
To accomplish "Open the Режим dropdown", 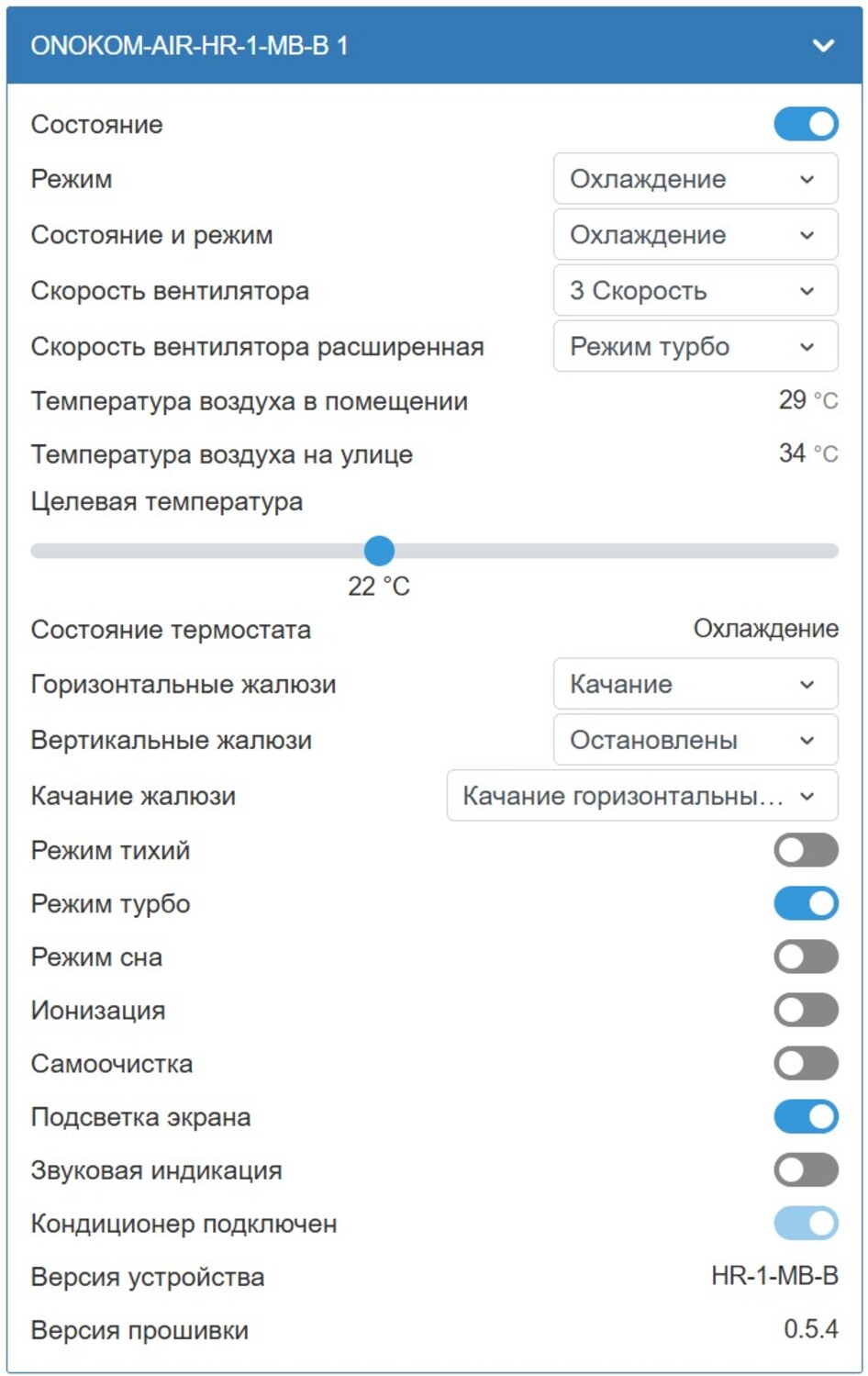I will pos(696,178).
